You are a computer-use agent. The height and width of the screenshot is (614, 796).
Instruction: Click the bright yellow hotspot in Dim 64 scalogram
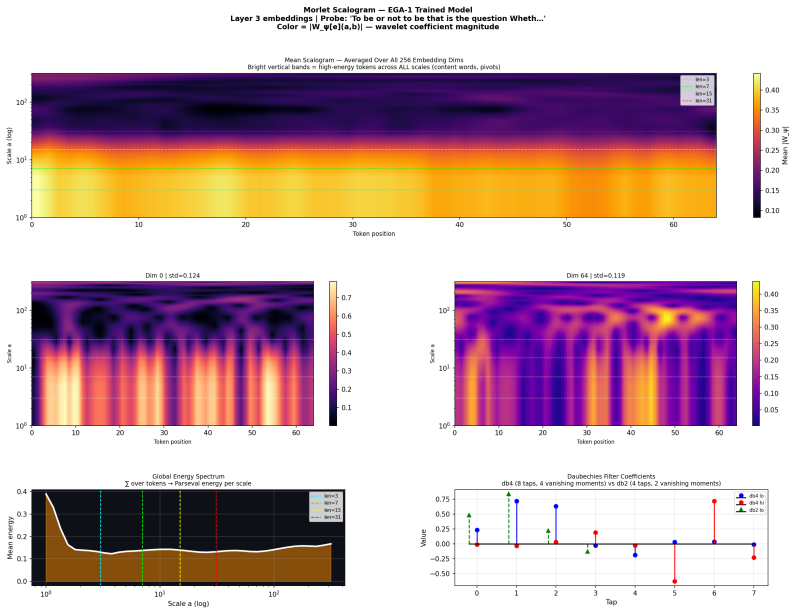point(667,318)
